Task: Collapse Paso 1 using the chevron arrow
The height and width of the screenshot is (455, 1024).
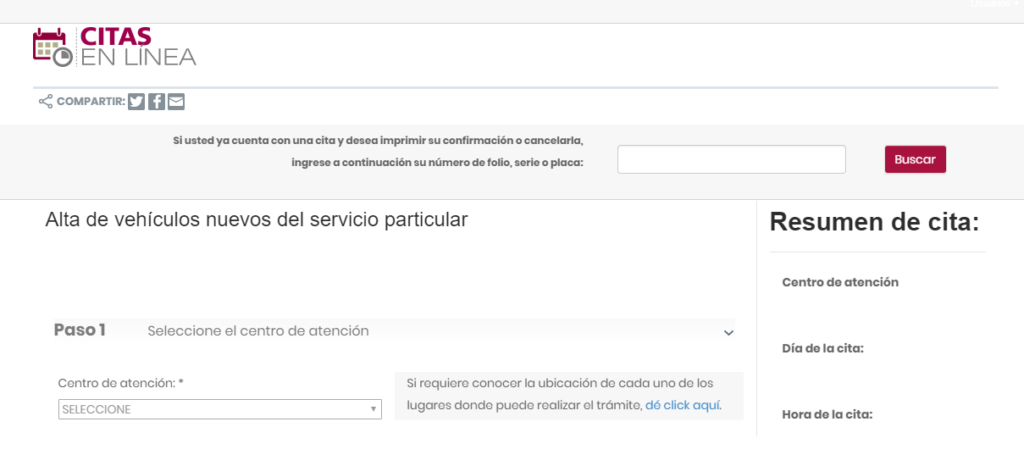Action: (x=728, y=332)
